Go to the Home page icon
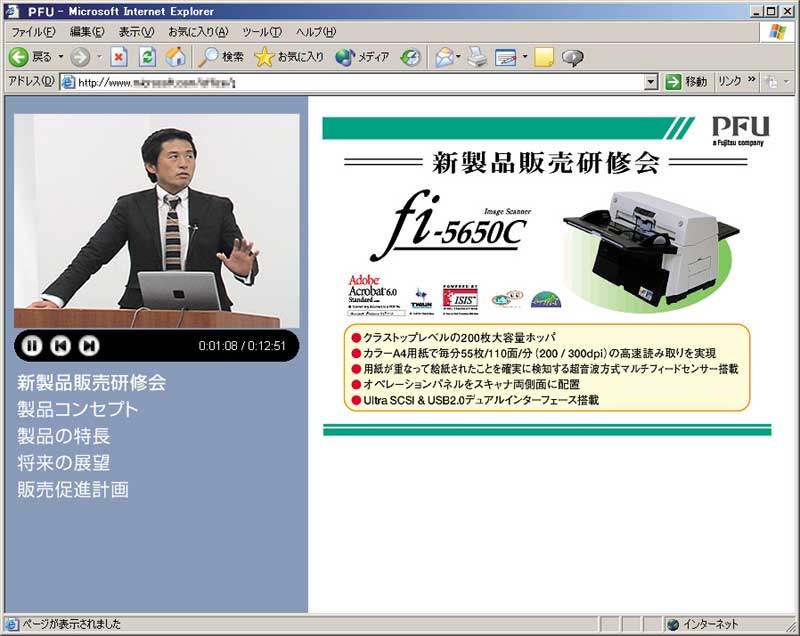 (175, 57)
